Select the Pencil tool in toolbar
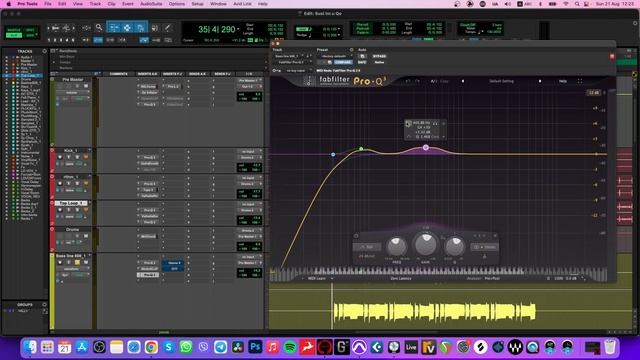 click(x=167, y=28)
